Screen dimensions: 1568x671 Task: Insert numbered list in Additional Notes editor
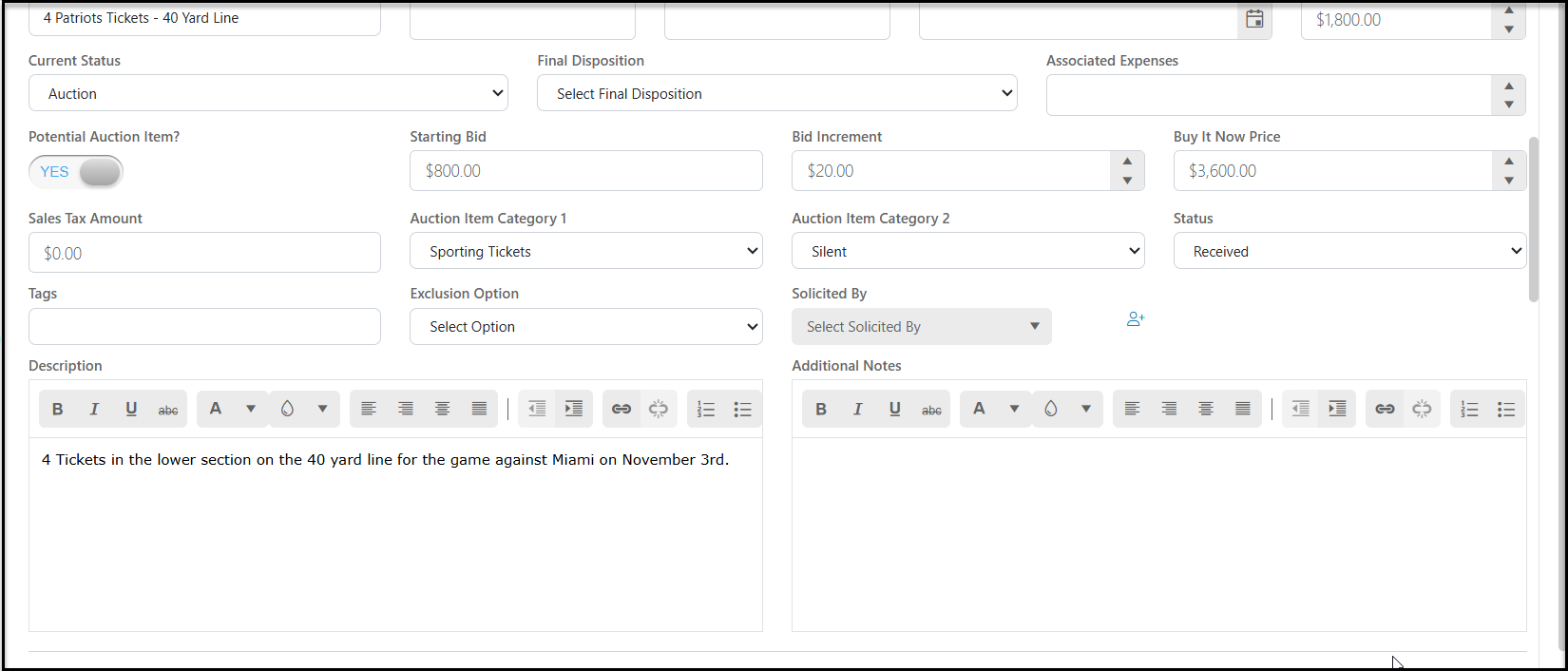1470,409
